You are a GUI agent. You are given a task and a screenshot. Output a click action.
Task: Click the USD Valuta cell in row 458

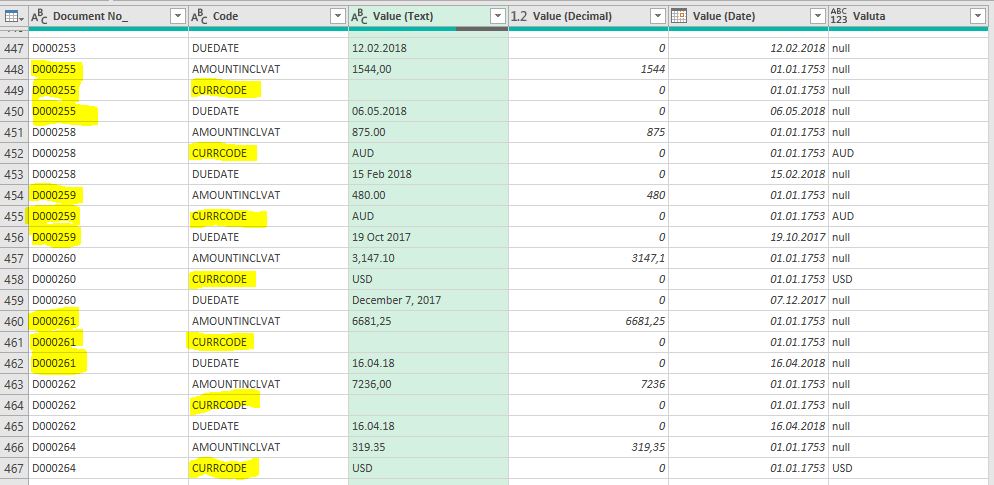(x=910, y=279)
